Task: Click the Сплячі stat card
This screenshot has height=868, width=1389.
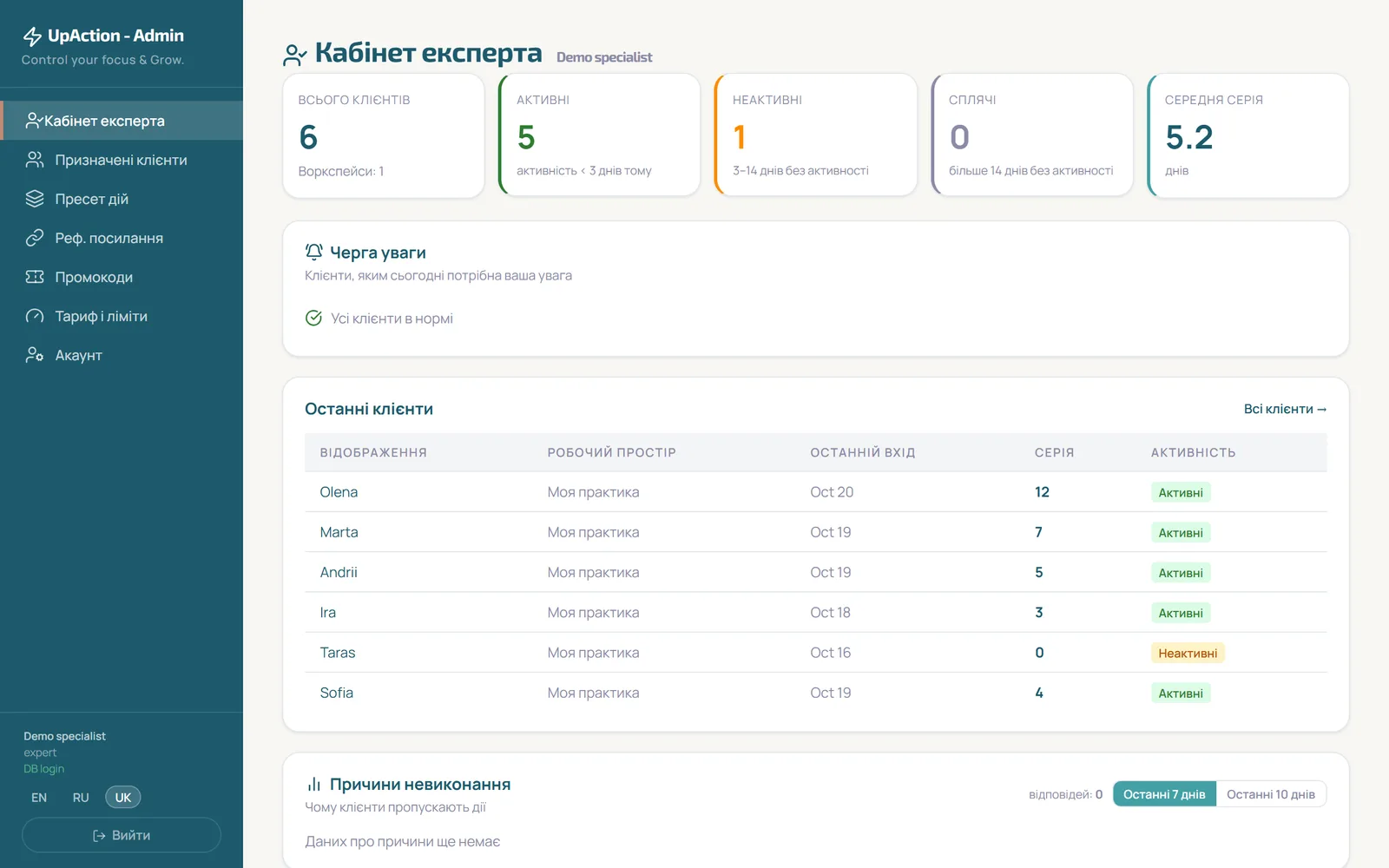Action: 1031,135
